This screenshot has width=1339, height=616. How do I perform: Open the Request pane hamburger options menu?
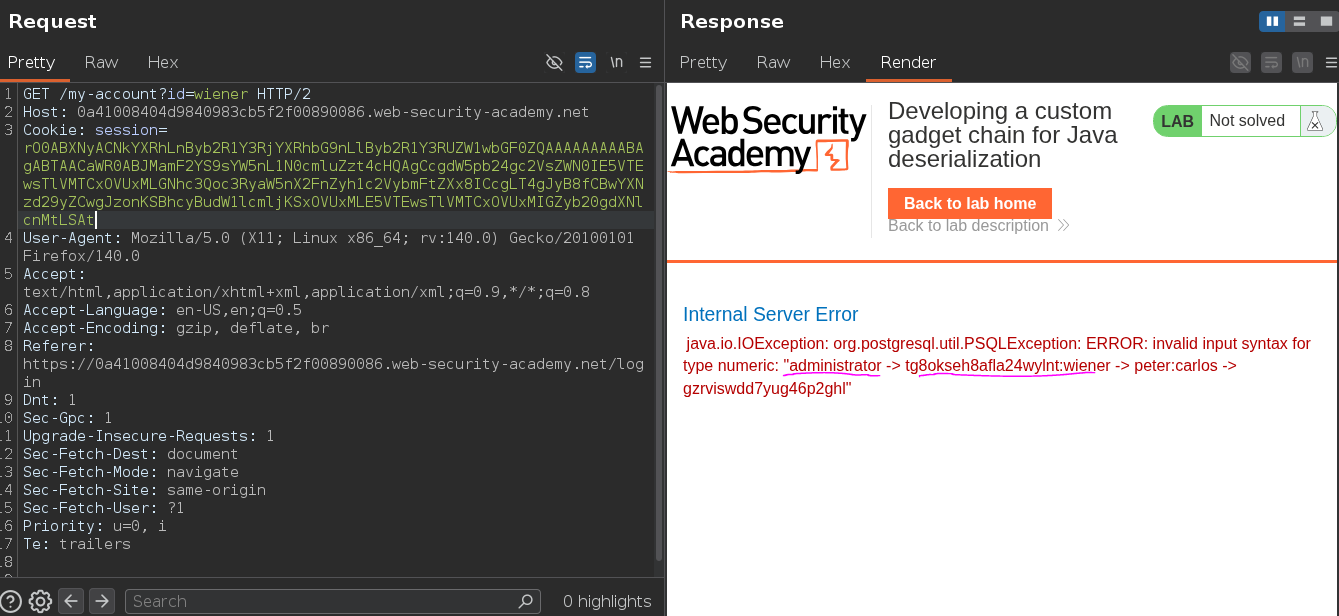[646, 62]
